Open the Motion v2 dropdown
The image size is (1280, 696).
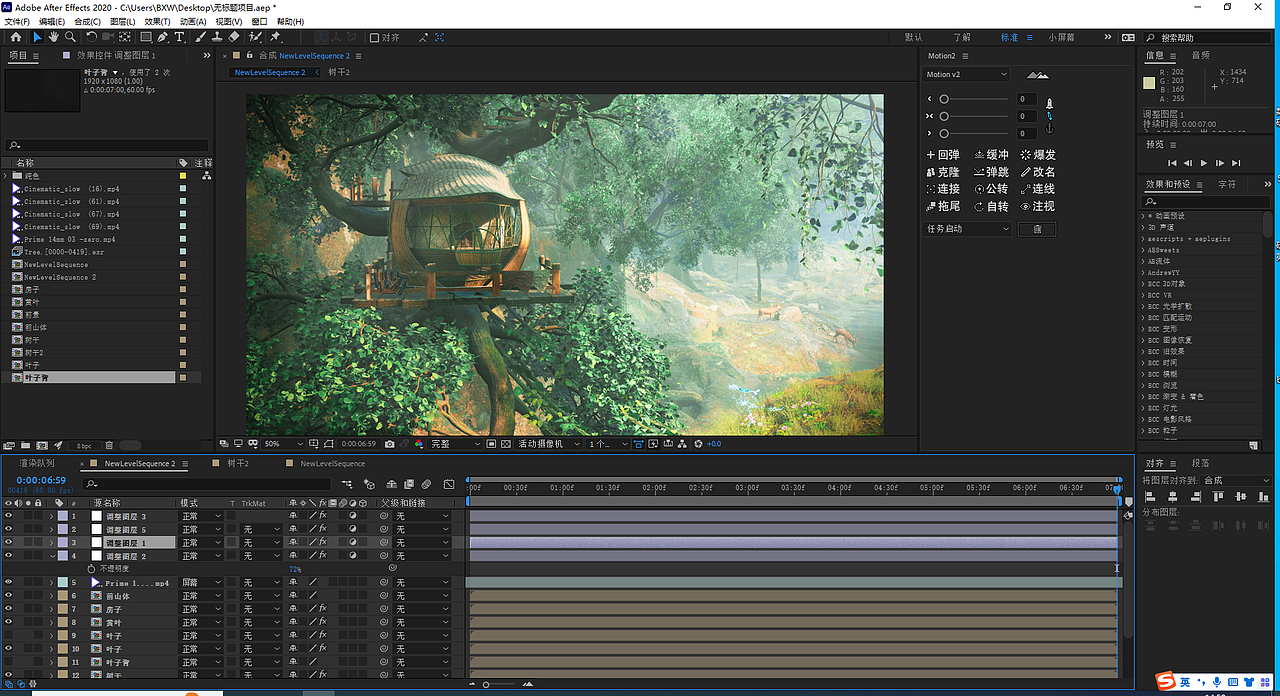click(x=966, y=74)
